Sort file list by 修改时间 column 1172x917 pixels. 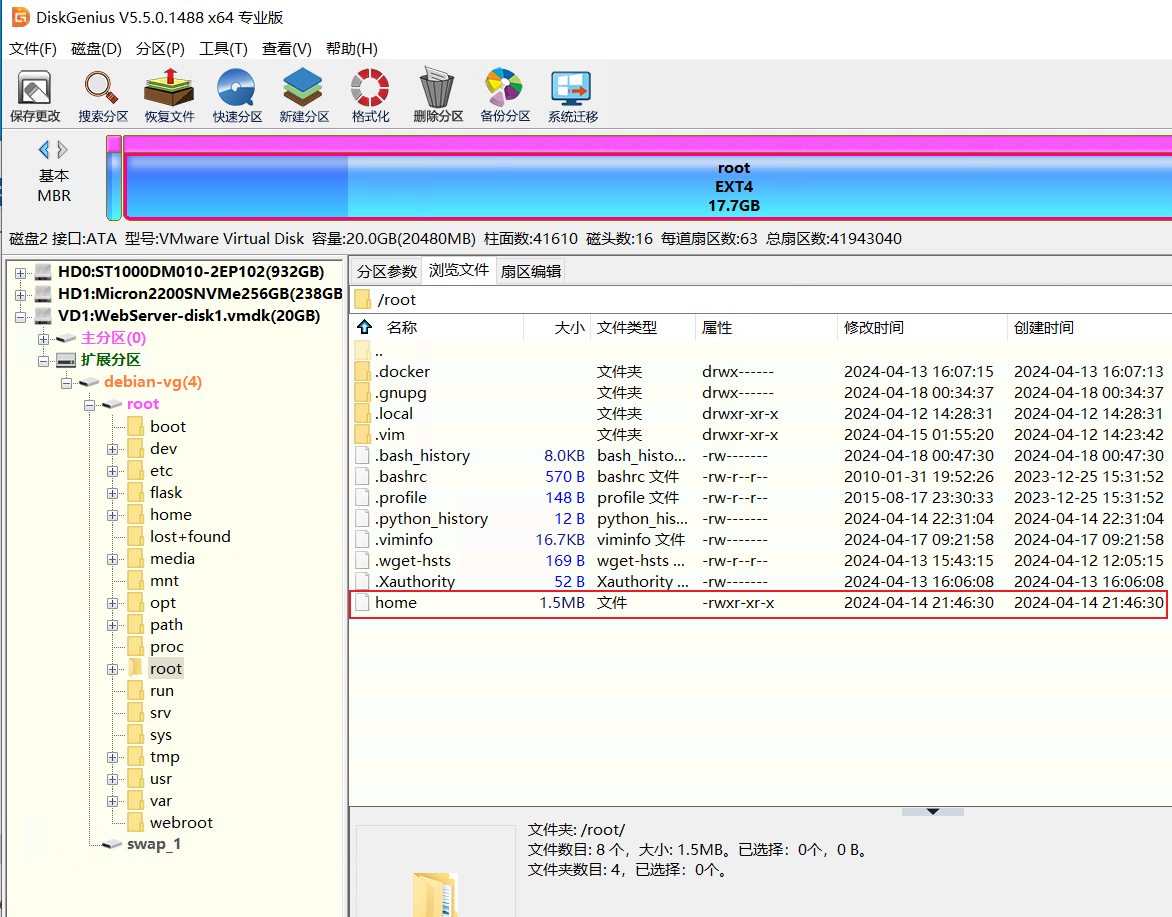pyautogui.click(x=874, y=327)
